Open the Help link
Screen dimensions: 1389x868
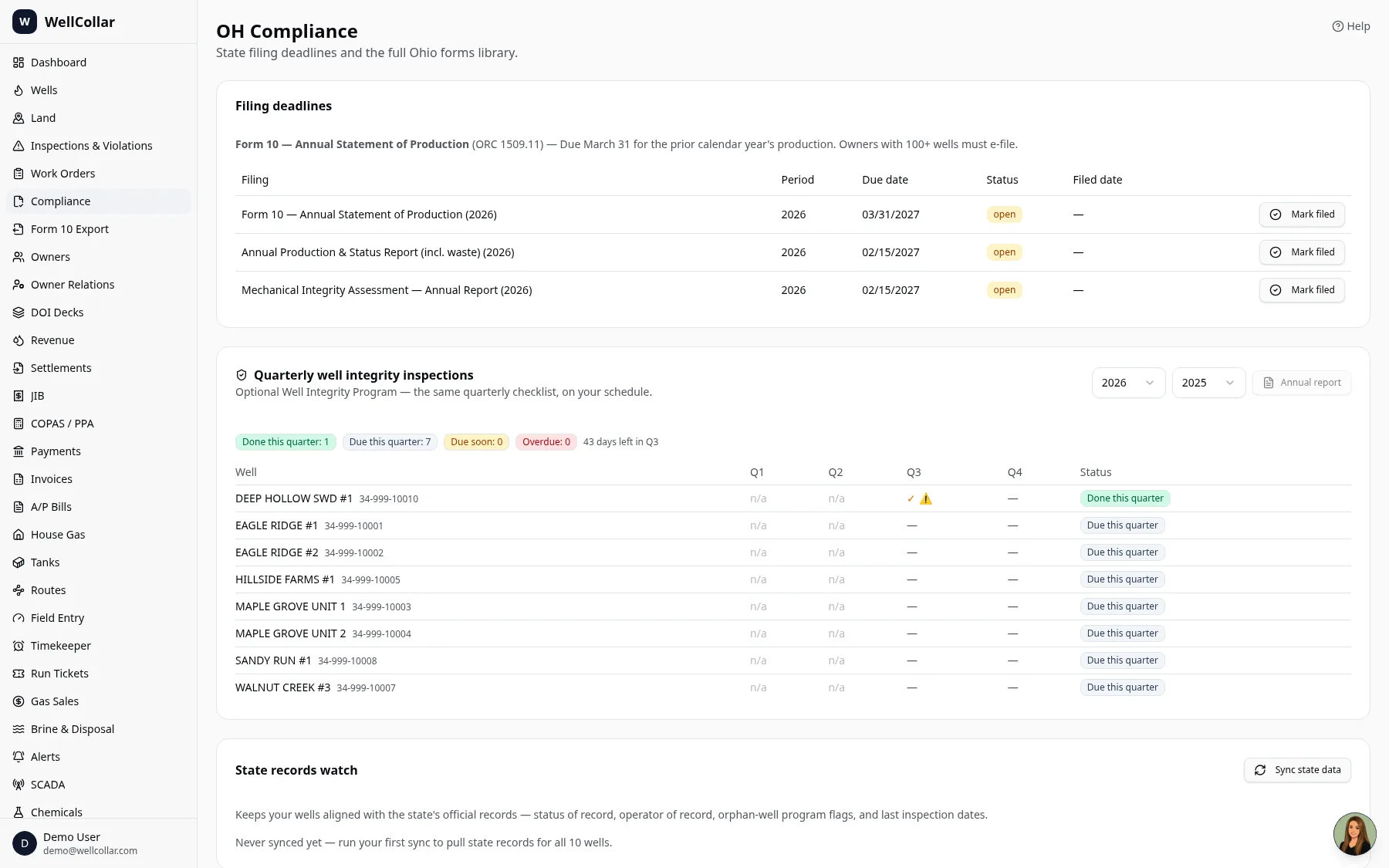pyautogui.click(x=1351, y=26)
